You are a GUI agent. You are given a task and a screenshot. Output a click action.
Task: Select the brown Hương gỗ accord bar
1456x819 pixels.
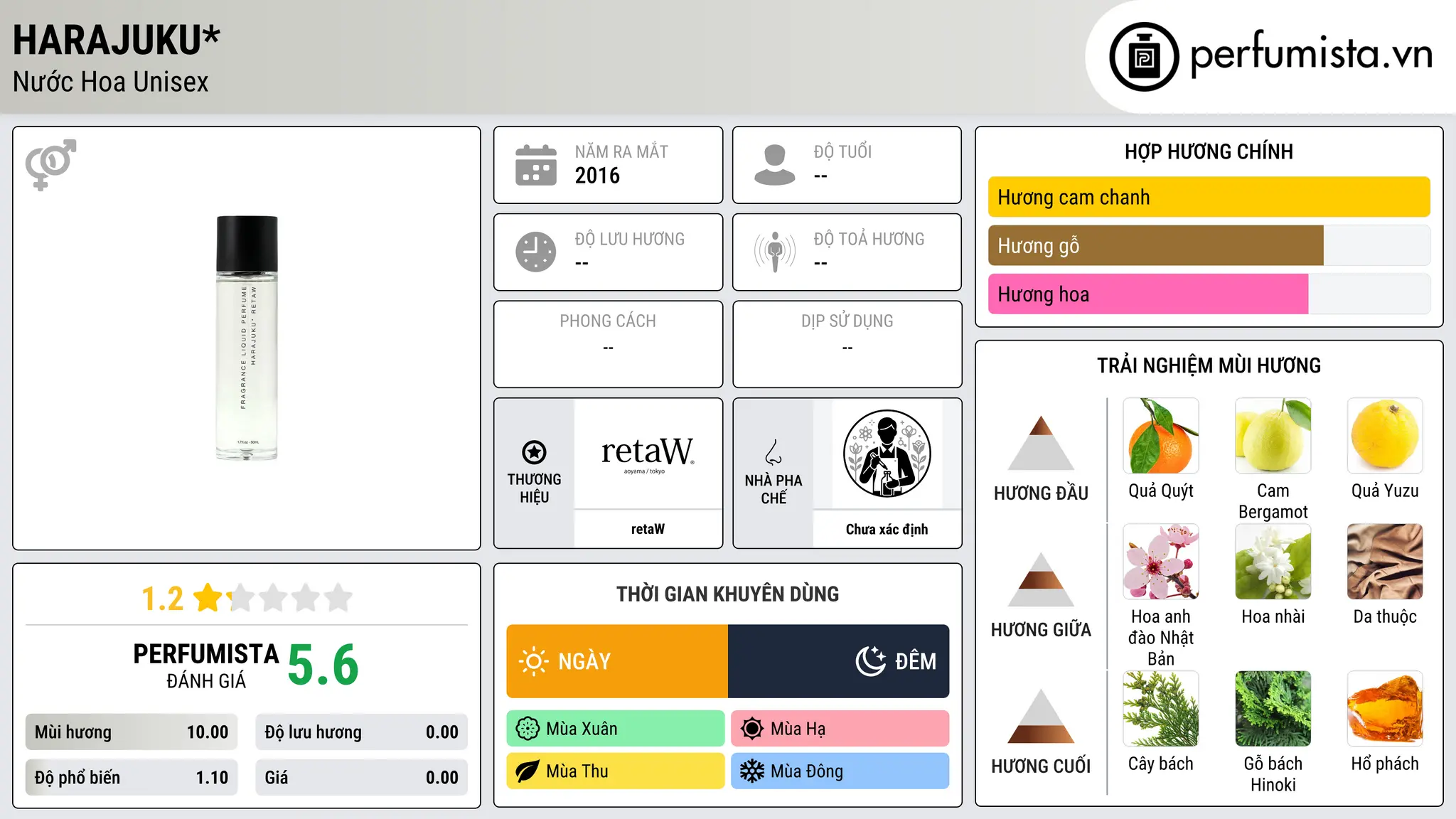coord(1156,245)
